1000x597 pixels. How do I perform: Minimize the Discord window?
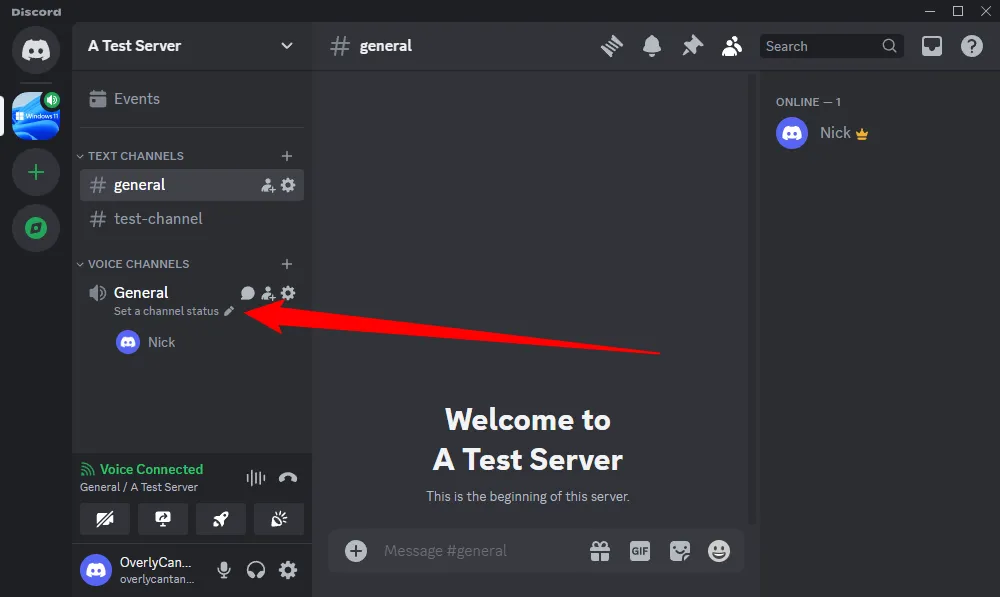pyautogui.click(x=930, y=11)
